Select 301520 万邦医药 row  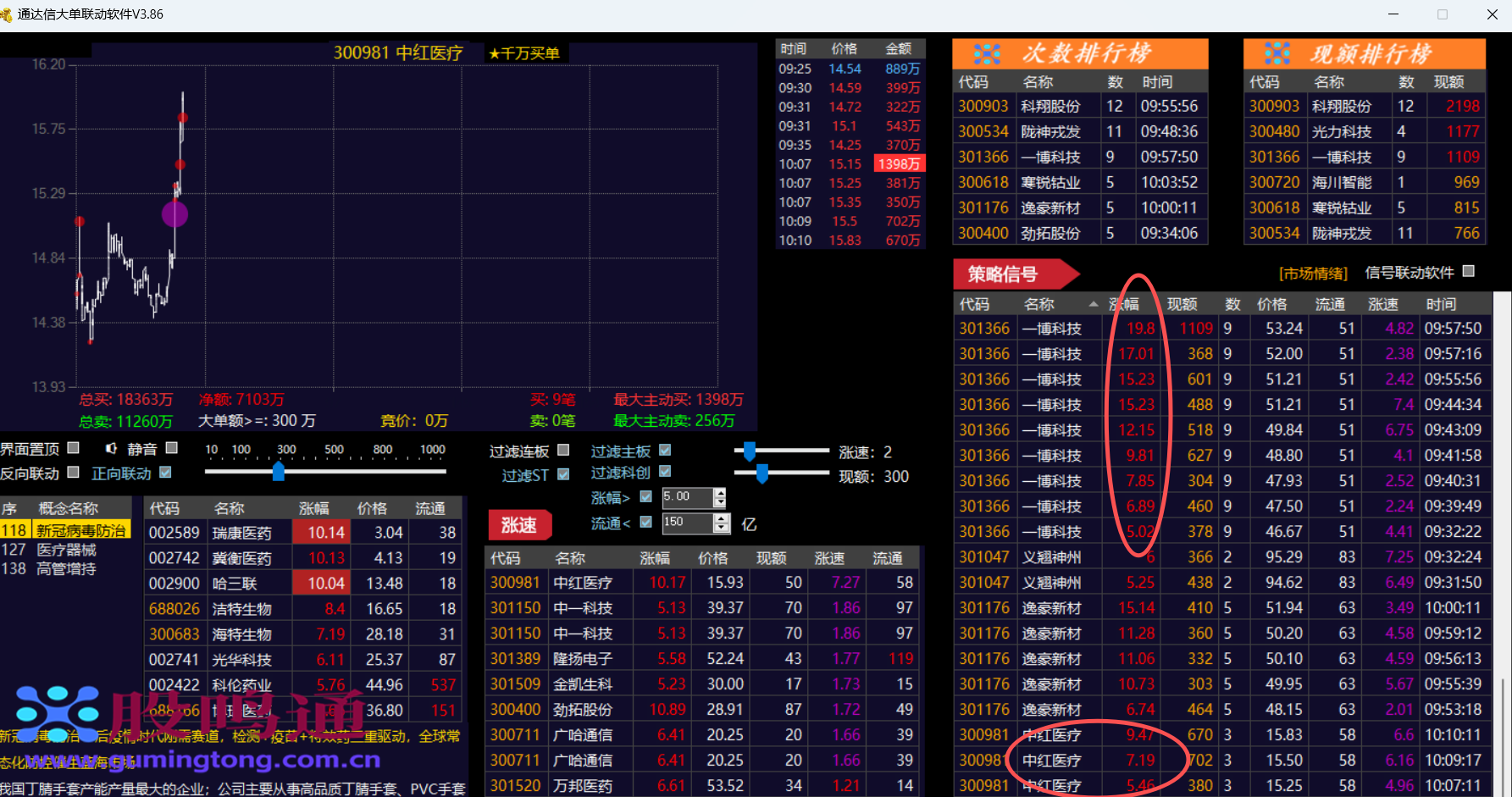702,786
